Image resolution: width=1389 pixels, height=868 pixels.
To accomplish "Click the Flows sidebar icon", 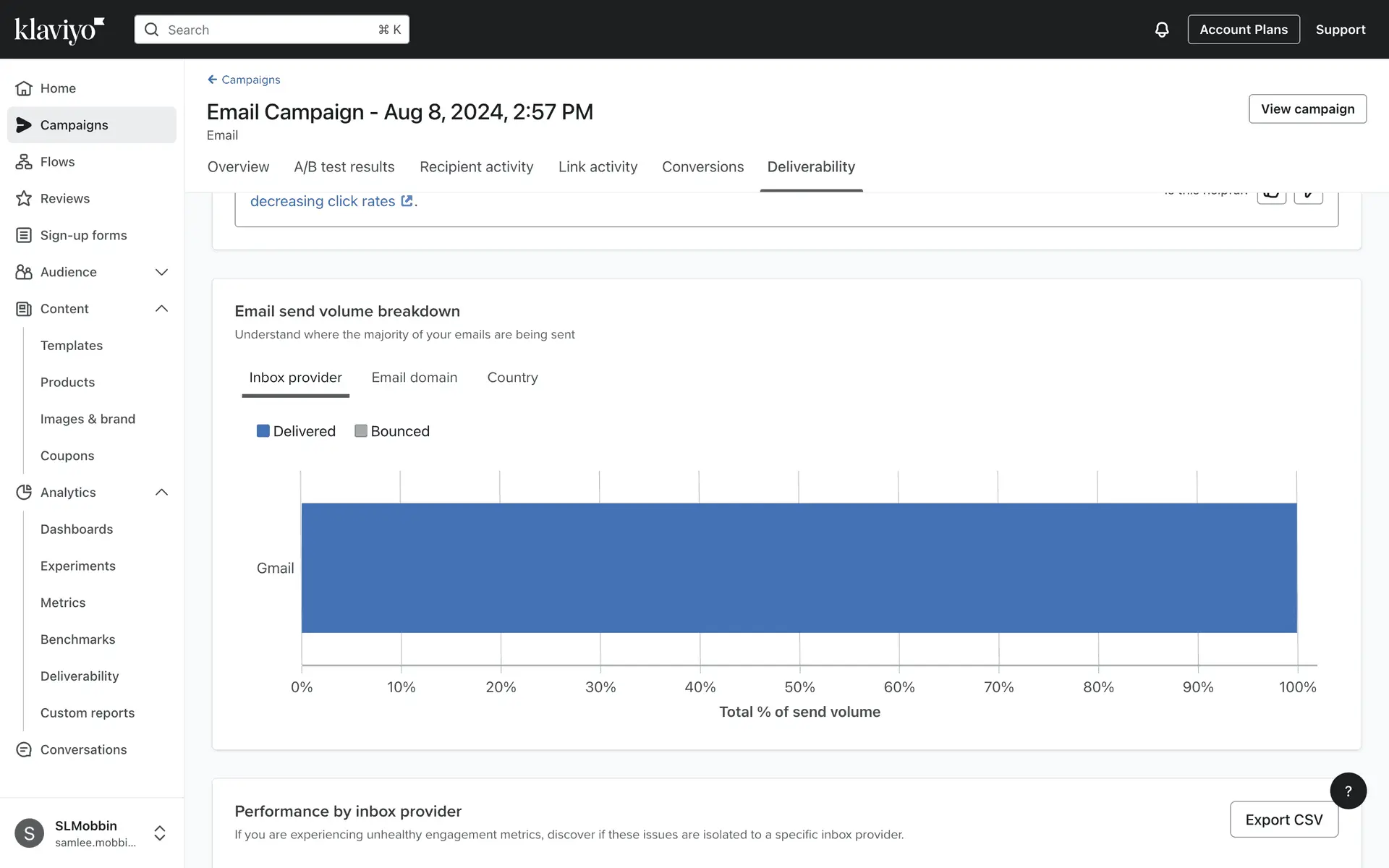I will pos(24,162).
